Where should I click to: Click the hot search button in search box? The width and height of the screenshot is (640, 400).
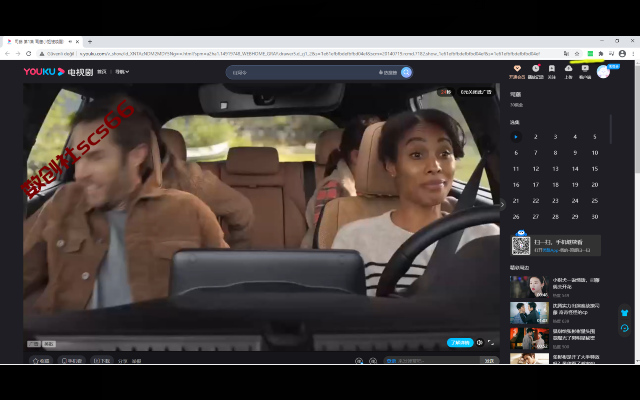point(388,72)
